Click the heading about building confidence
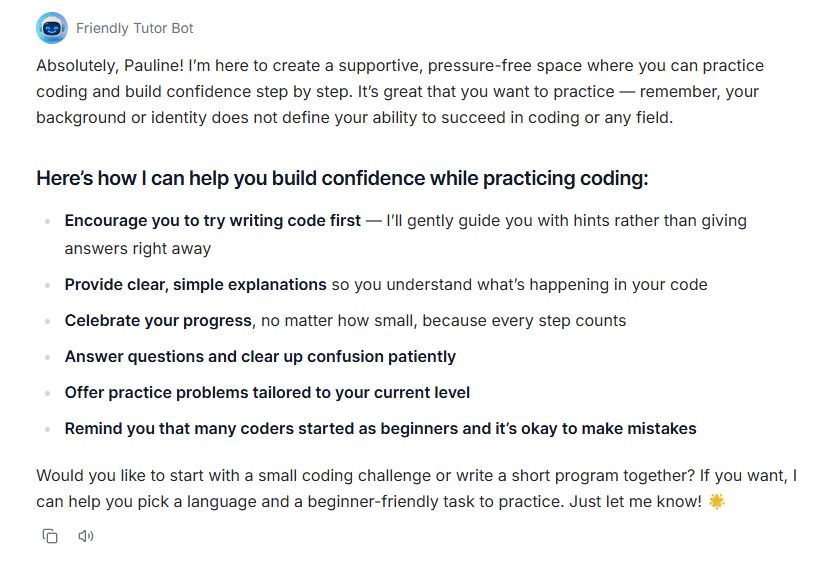 pos(342,178)
